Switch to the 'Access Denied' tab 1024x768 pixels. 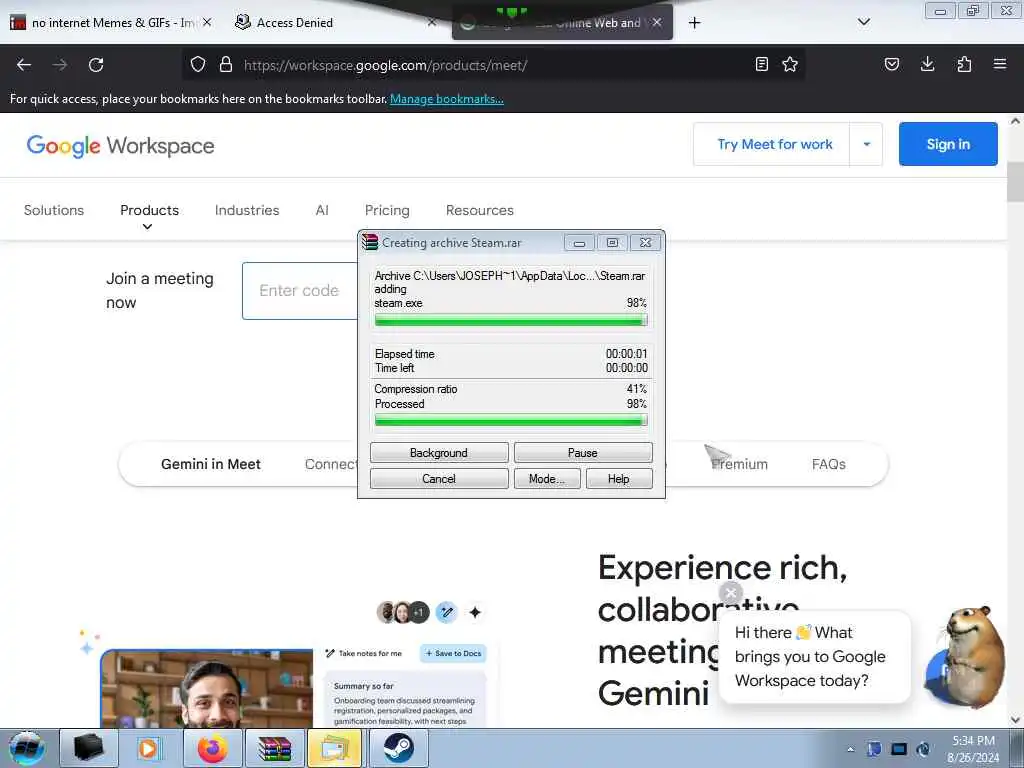pyautogui.click(x=295, y=23)
